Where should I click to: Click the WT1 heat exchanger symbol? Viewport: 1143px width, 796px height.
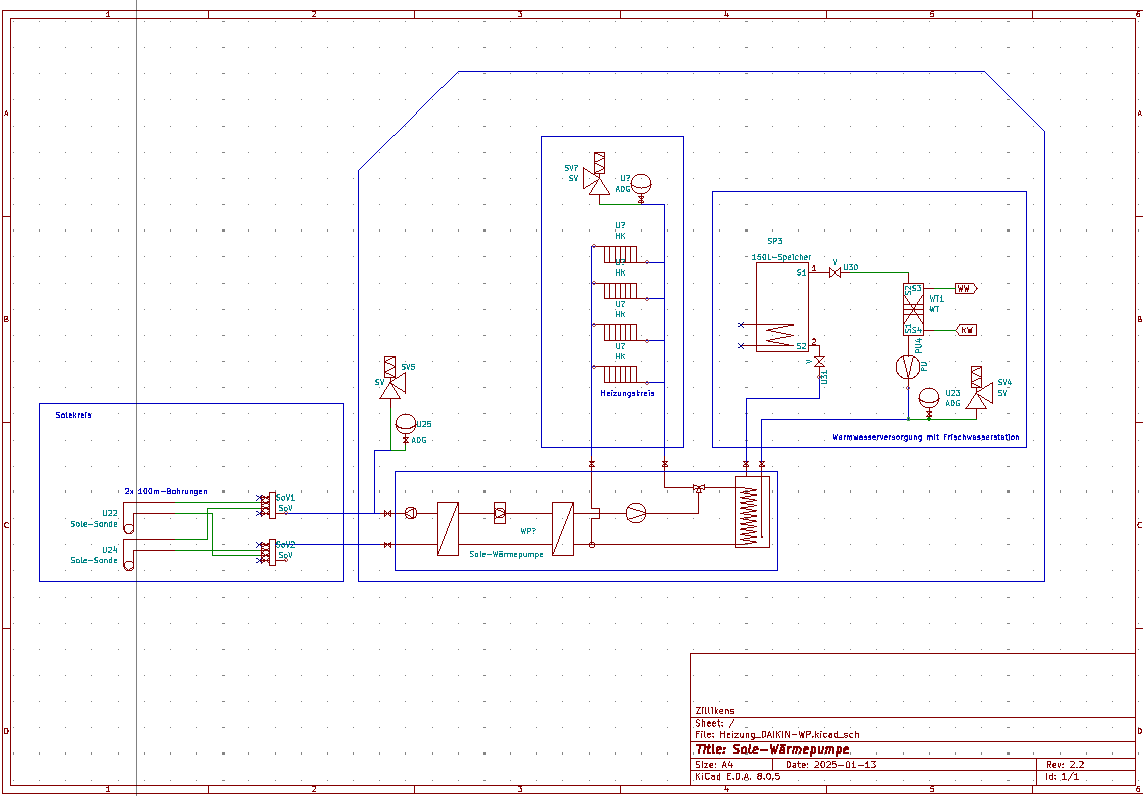click(x=912, y=308)
